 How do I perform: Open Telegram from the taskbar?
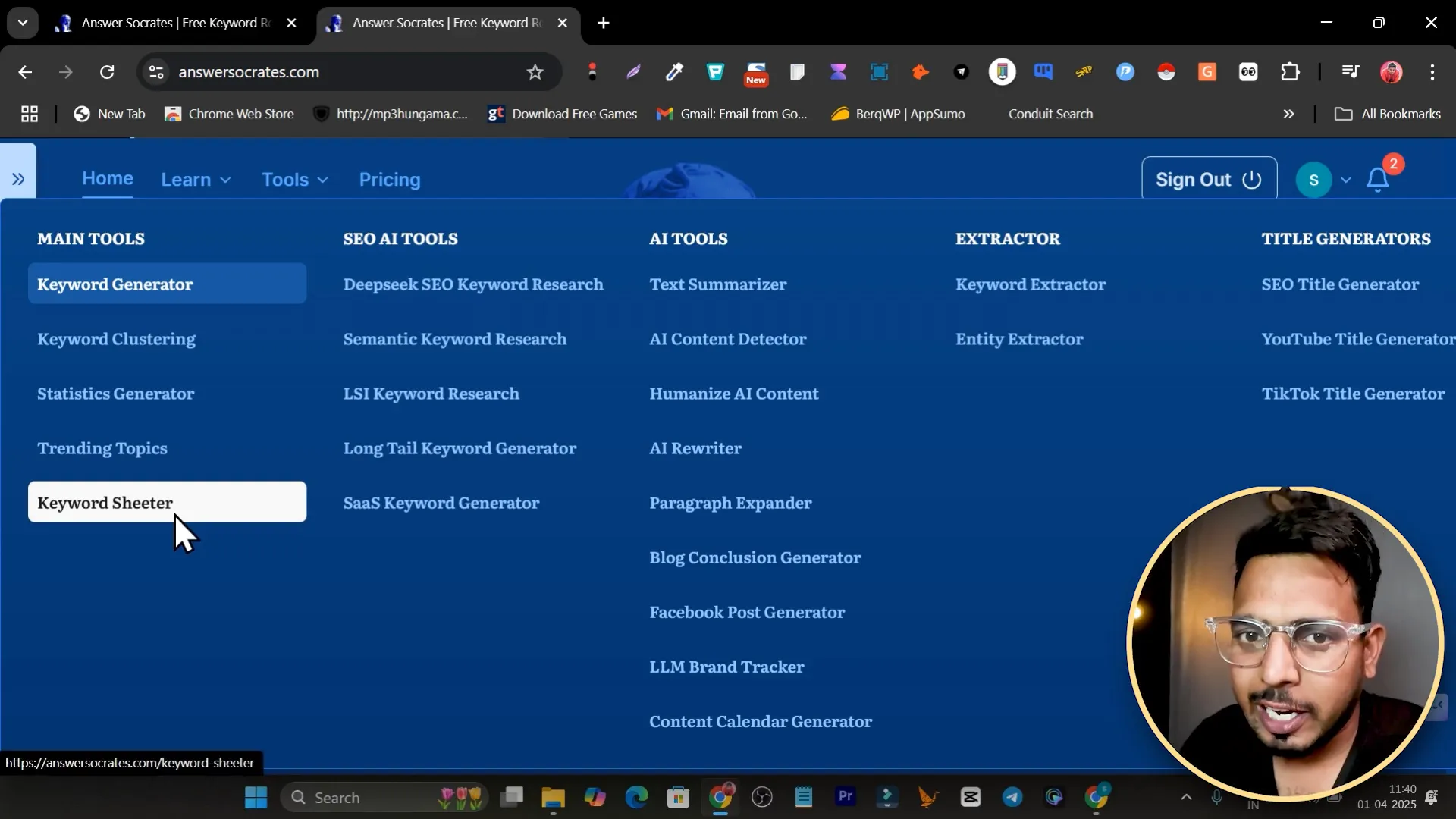(x=1012, y=797)
